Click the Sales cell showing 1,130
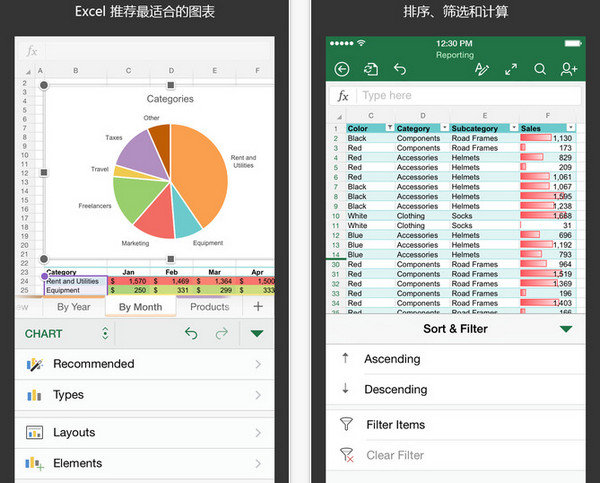600x483 pixels. click(547, 138)
